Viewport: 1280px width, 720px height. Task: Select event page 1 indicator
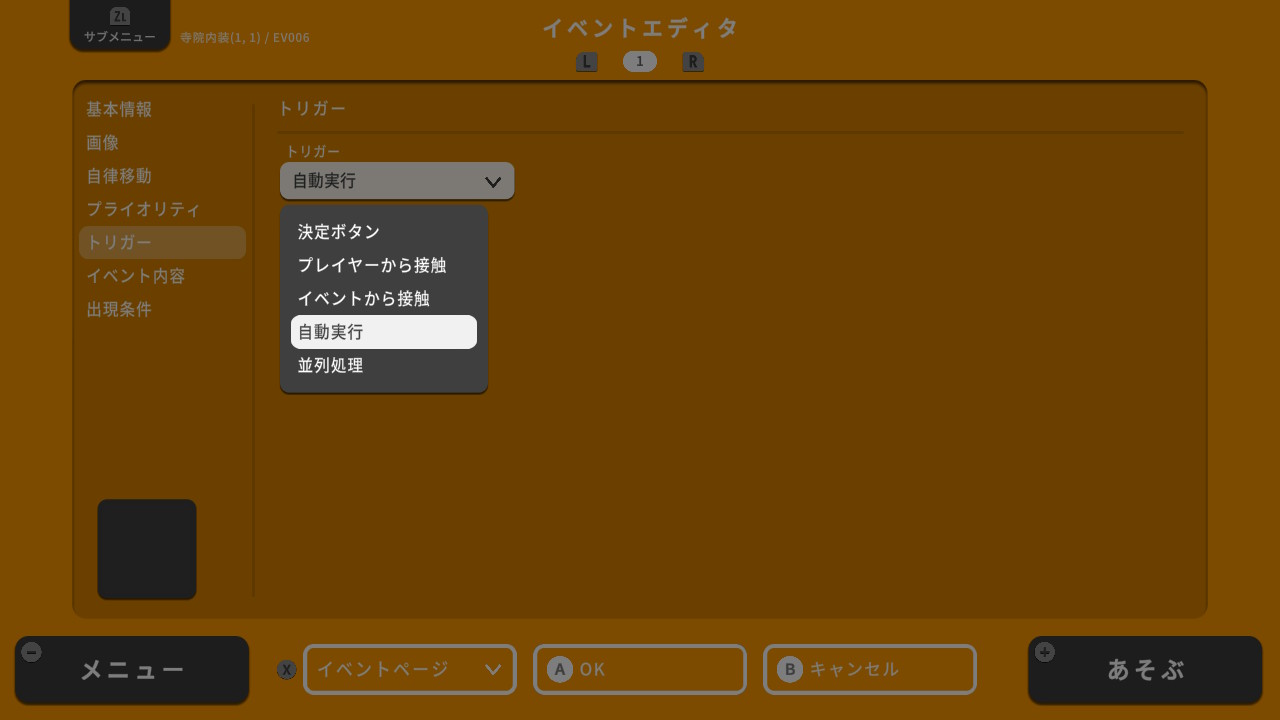coord(640,61)
